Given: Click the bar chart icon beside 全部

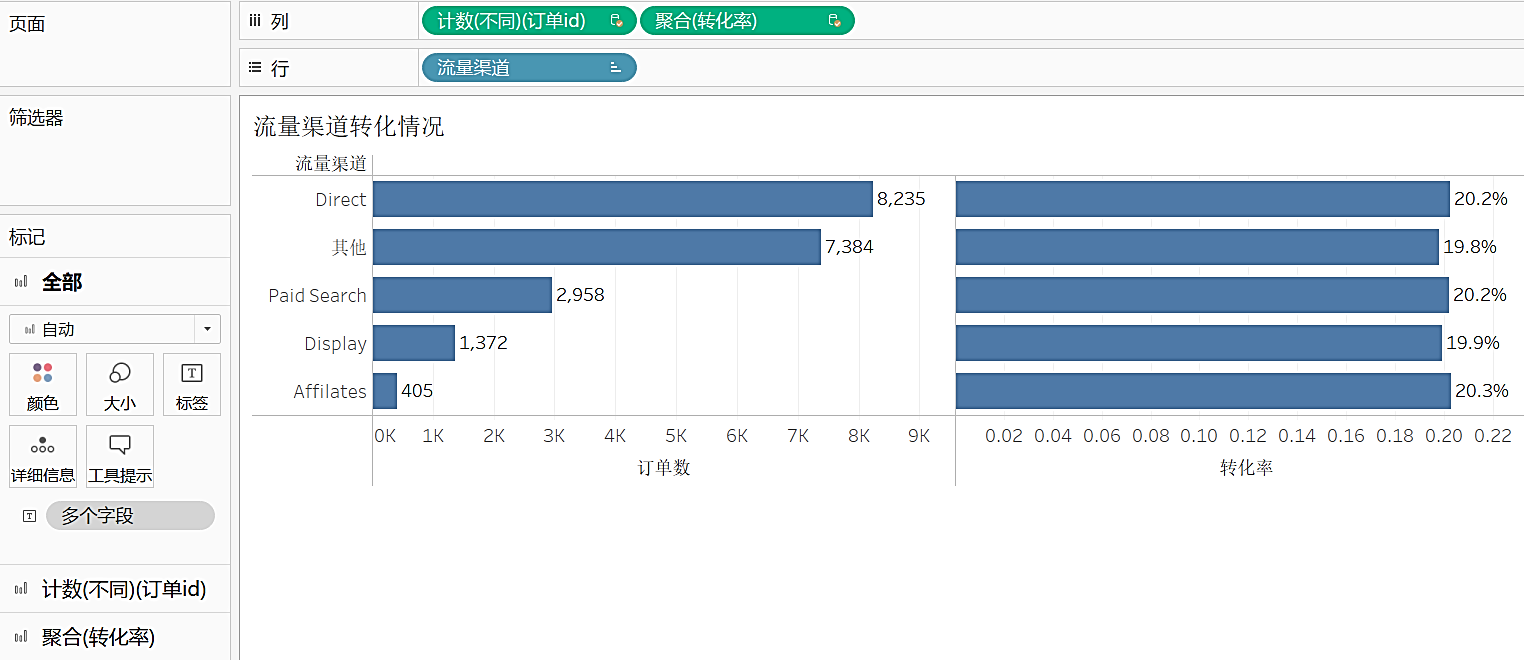Looking at the screenshot, I should tap(21, 283).
